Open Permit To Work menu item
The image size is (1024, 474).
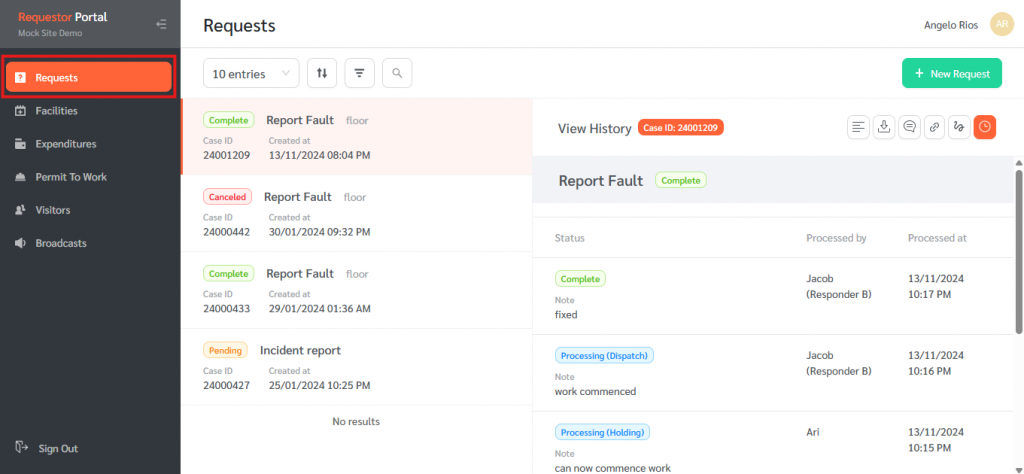[x=70, y=177]
